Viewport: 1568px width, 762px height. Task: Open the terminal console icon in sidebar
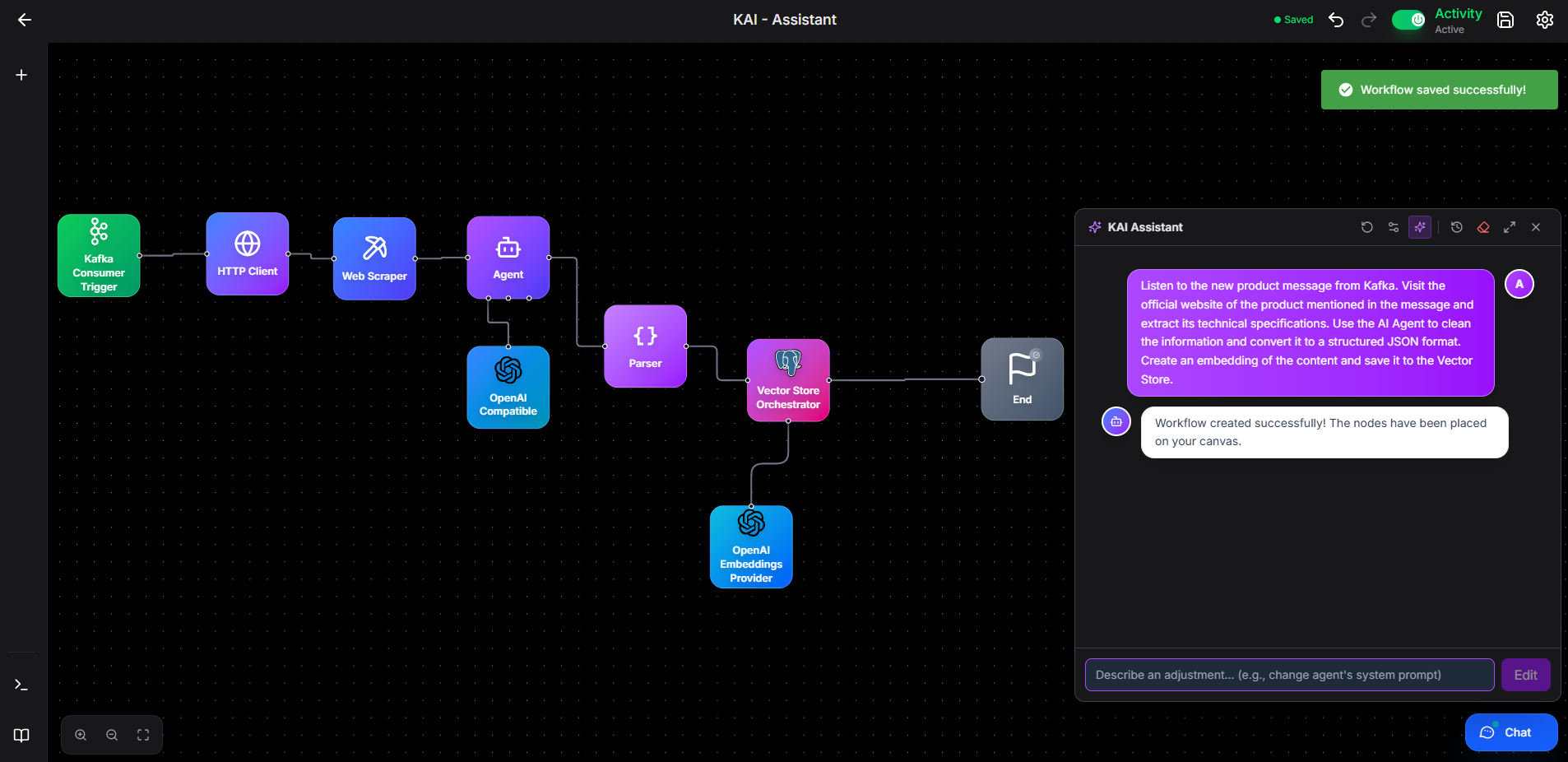point(21,685)
